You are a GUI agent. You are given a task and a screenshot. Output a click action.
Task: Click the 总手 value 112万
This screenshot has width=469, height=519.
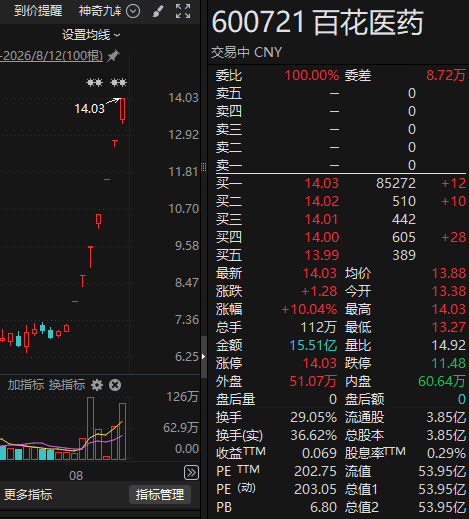pos(318,327)
